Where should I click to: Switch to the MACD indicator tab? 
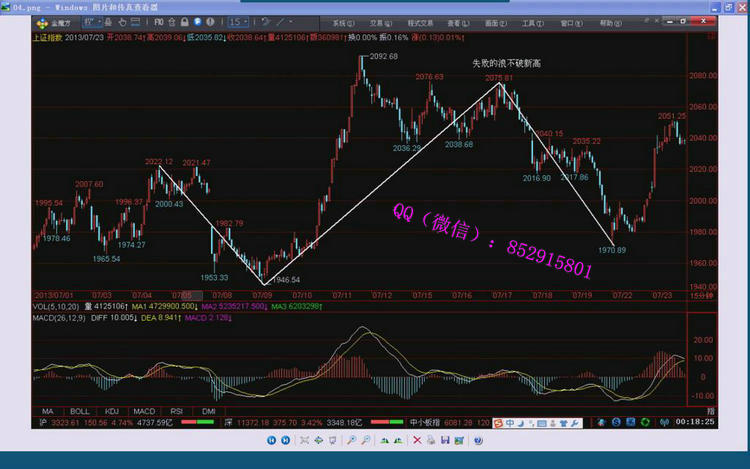coord(145,411)
